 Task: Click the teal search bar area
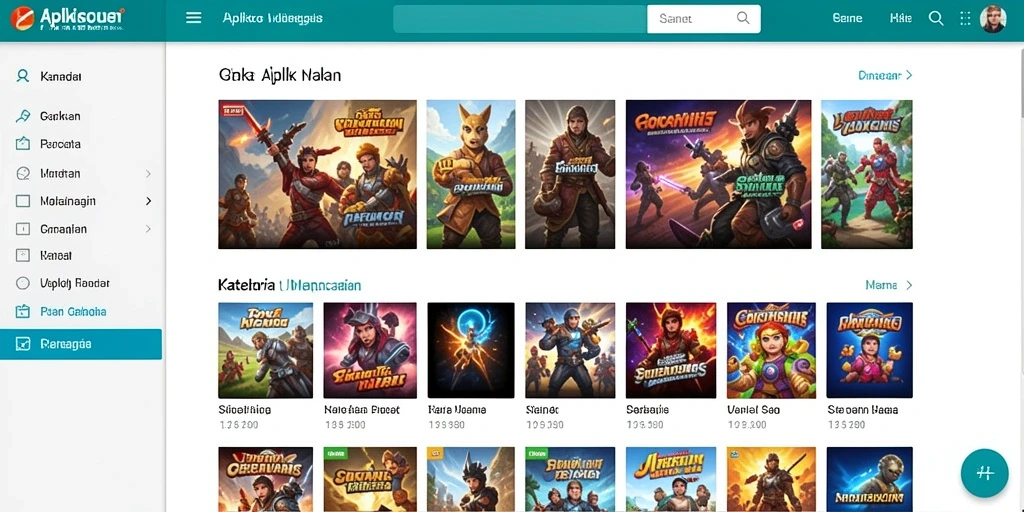520,19
